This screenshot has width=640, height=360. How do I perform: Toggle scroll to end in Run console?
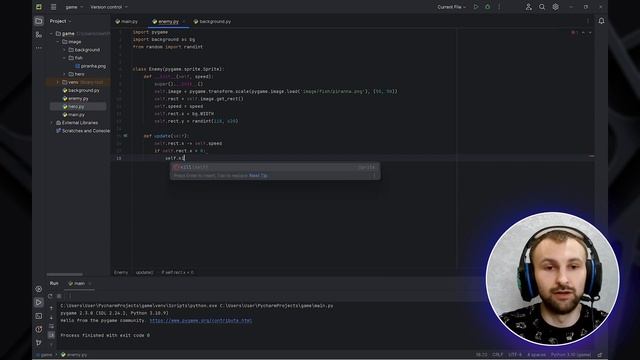click(51, 335)
